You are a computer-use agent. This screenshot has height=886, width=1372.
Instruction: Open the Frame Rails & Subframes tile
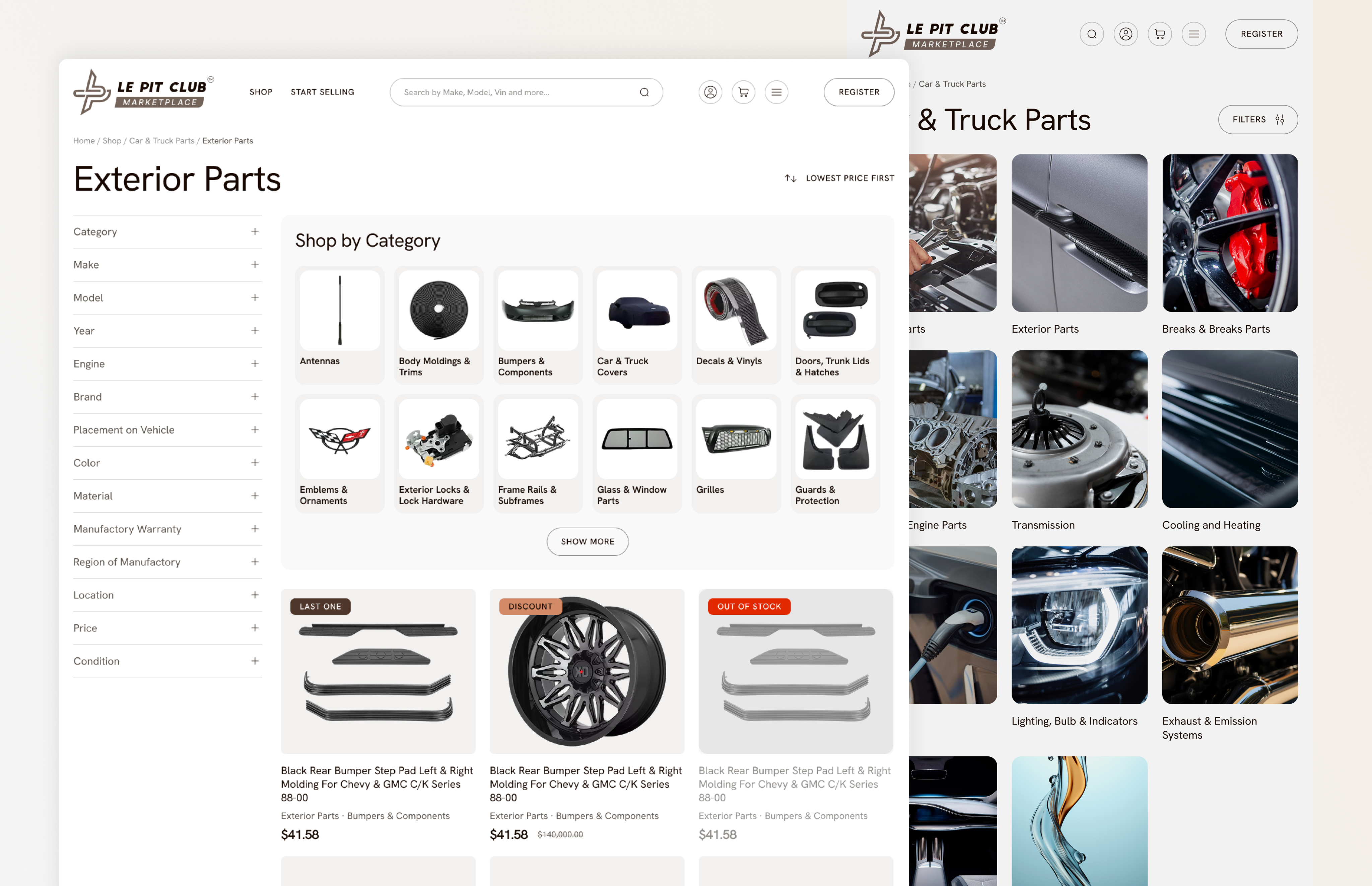pos(538,453)
